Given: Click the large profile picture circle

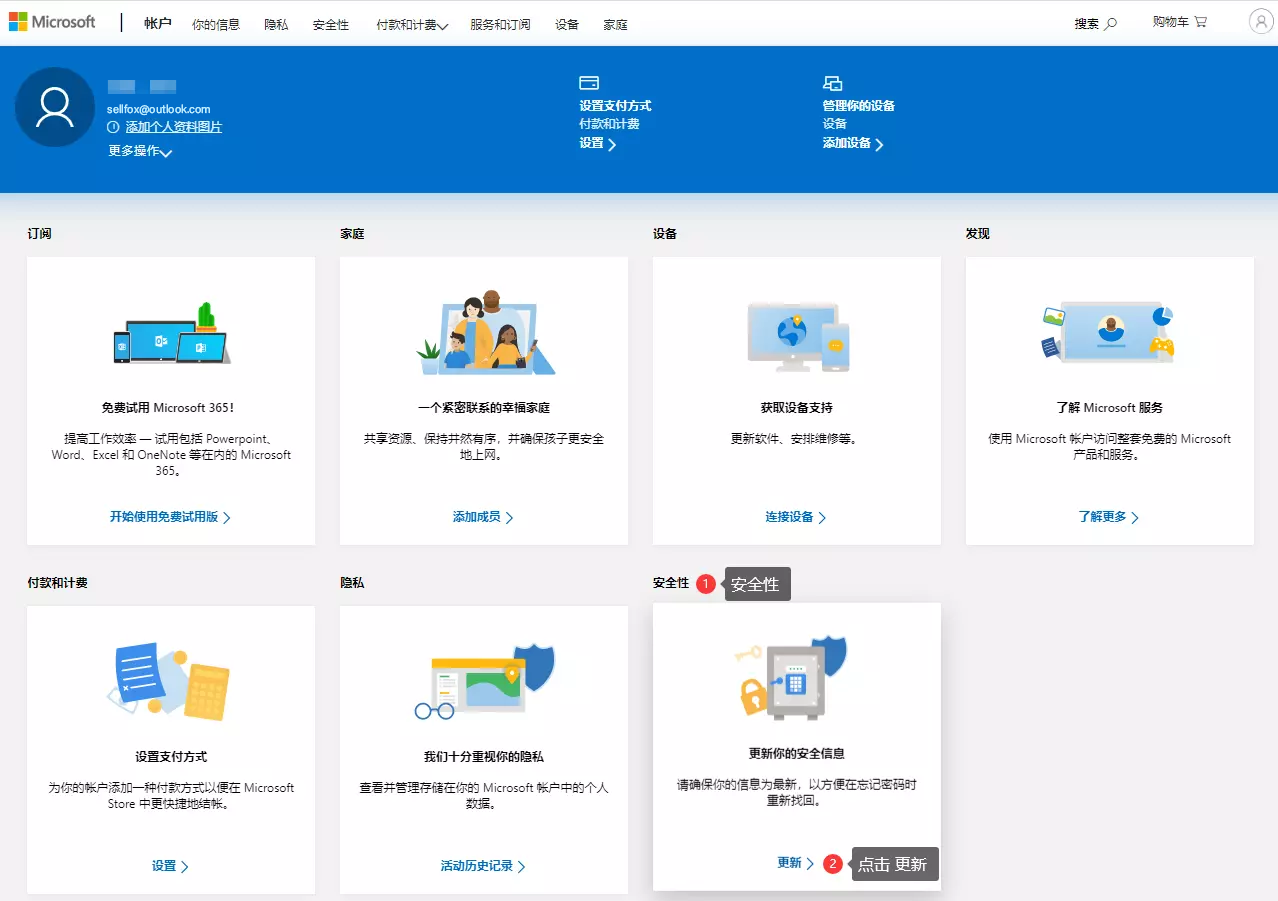Looking at the screenshot, I should coord(55,107).
